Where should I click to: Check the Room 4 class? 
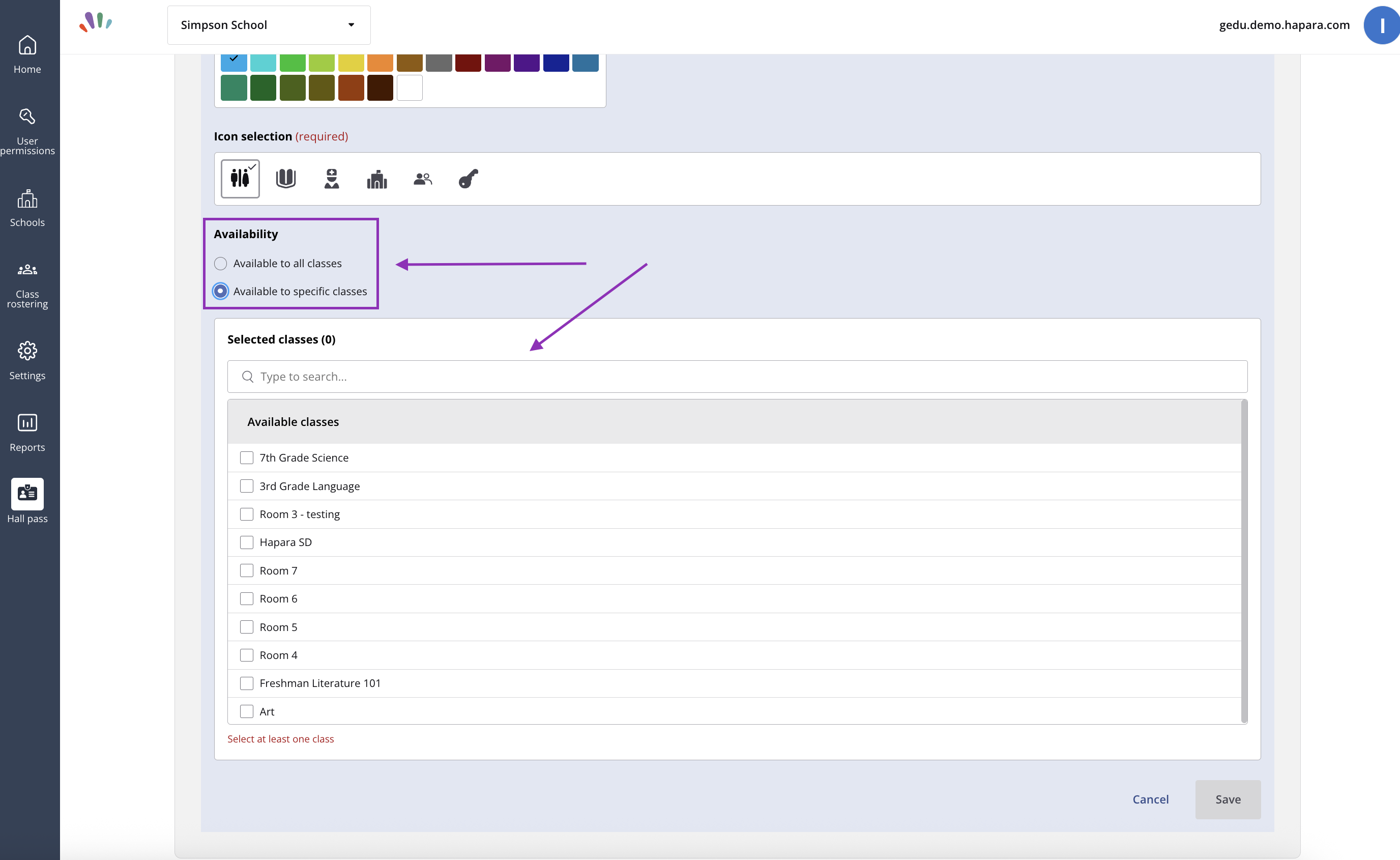click(246, 655)
